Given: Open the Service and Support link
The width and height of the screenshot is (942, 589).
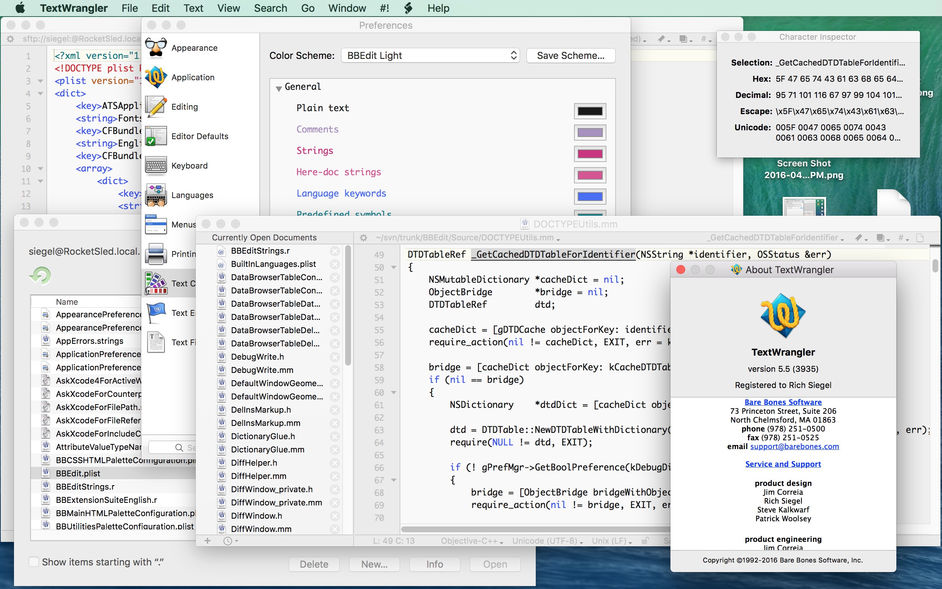Looking at the screenshot, I should (x=782, y=464).
